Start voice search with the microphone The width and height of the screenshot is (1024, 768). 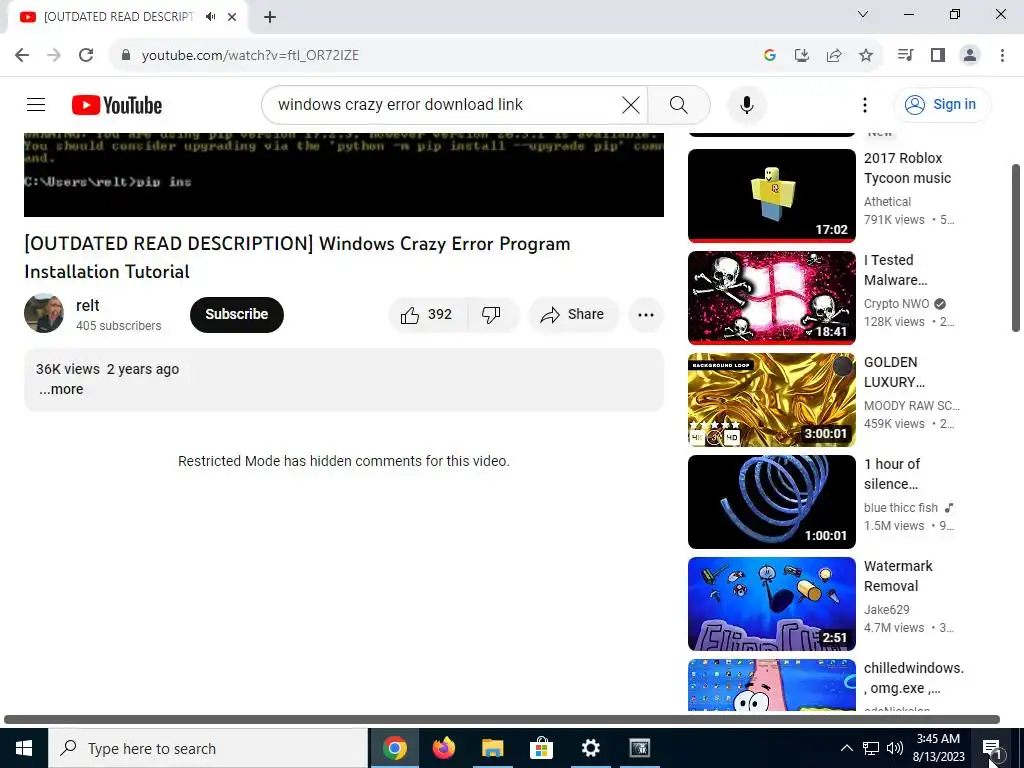click(747, 104)
